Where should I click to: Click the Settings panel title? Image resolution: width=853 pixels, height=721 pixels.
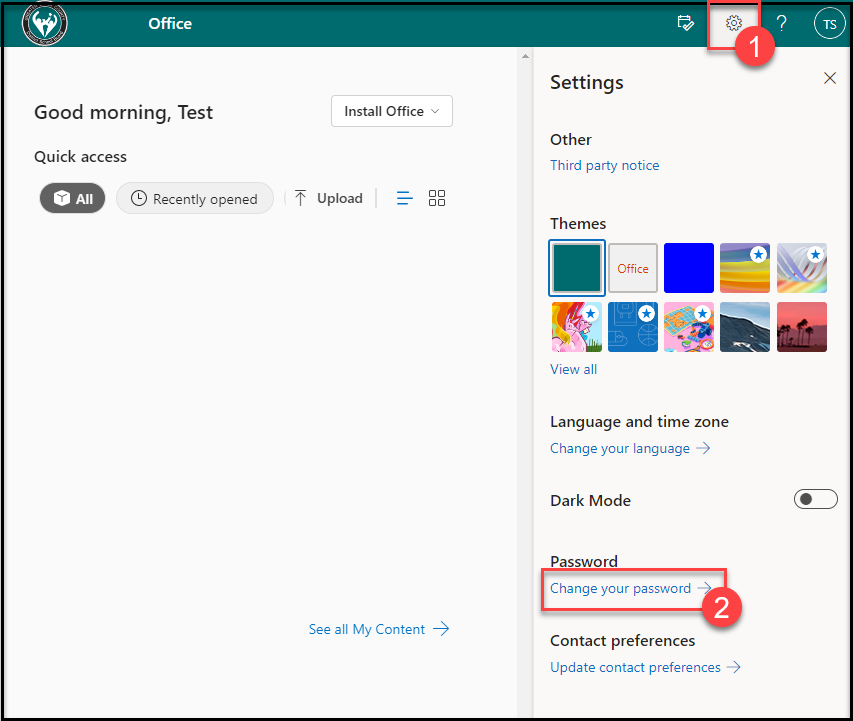click(x=586, y=82)
